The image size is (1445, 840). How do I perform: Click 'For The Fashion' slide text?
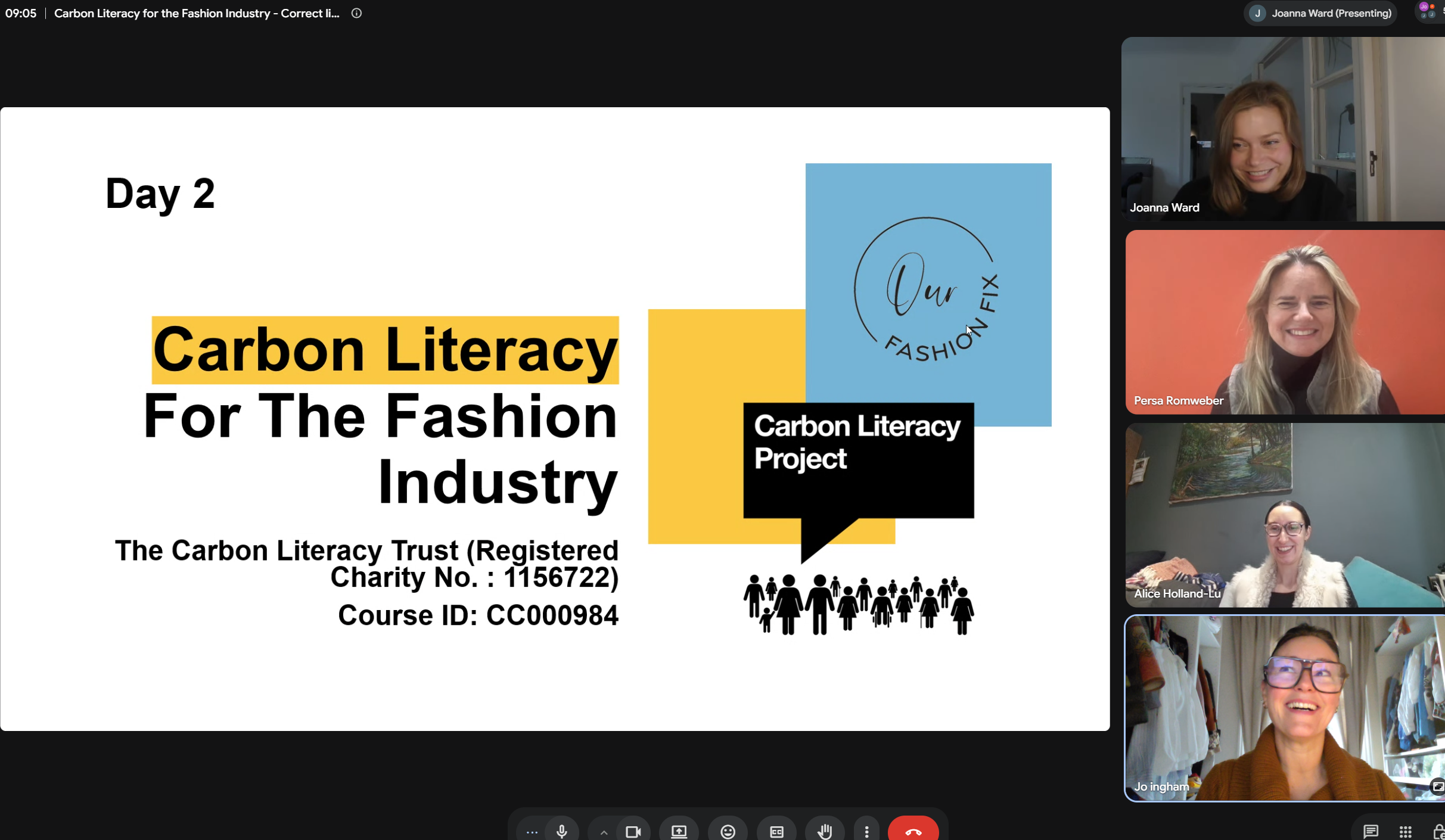380,416
